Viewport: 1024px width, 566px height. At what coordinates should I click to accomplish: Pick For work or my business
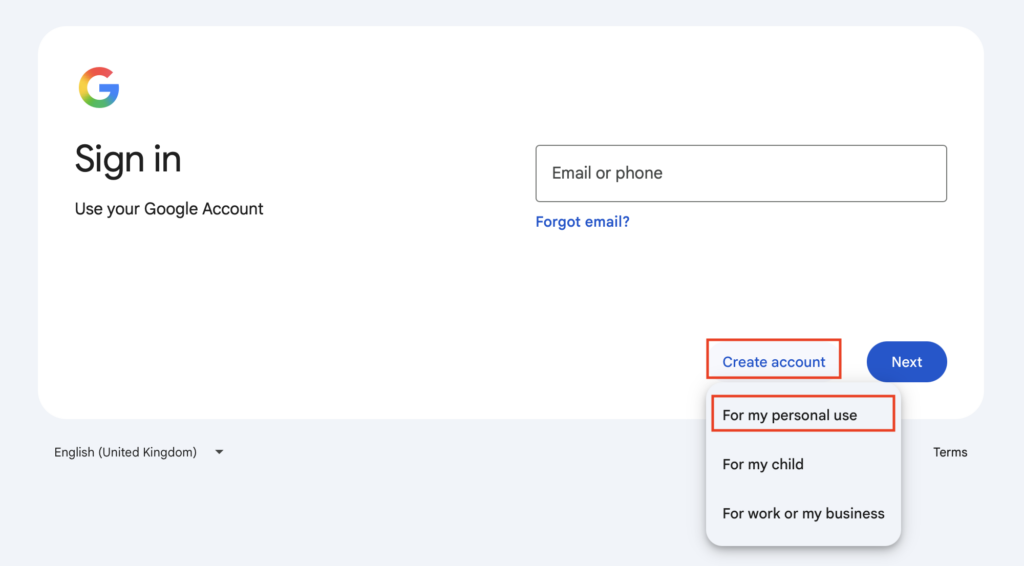coord(803,513)
